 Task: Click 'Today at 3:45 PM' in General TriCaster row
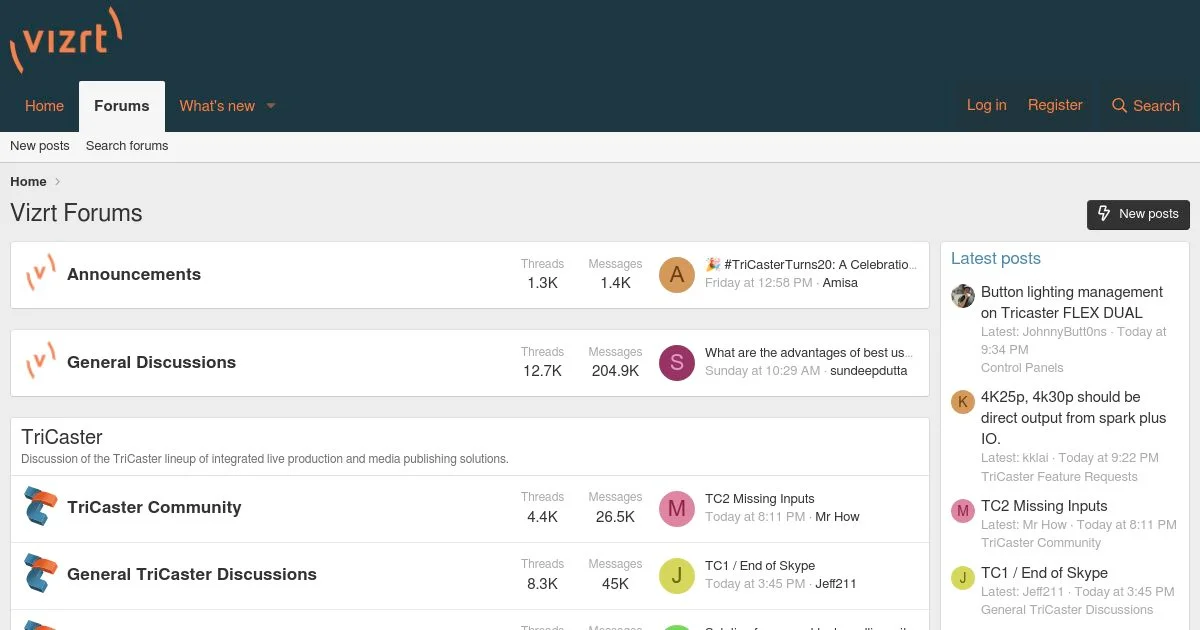[x=755, y=584]
